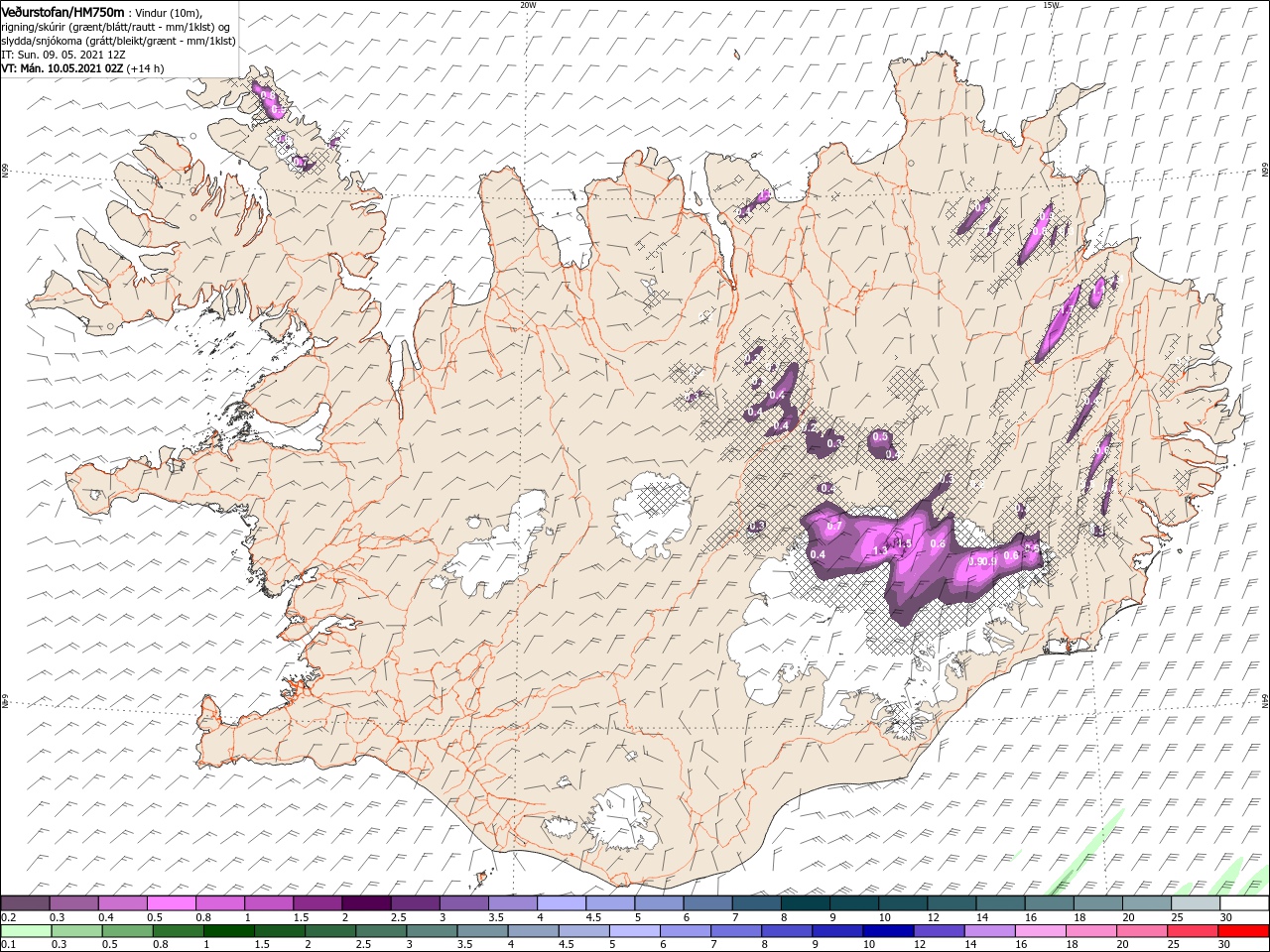This screenshot has height=952, width=1270.
Task: Click the 20W longitude label
Action: tap(528, 5)
